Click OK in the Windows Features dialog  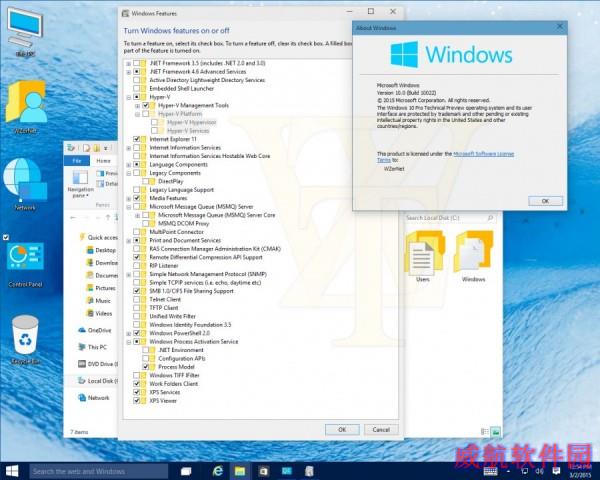(x=342, y=429)
